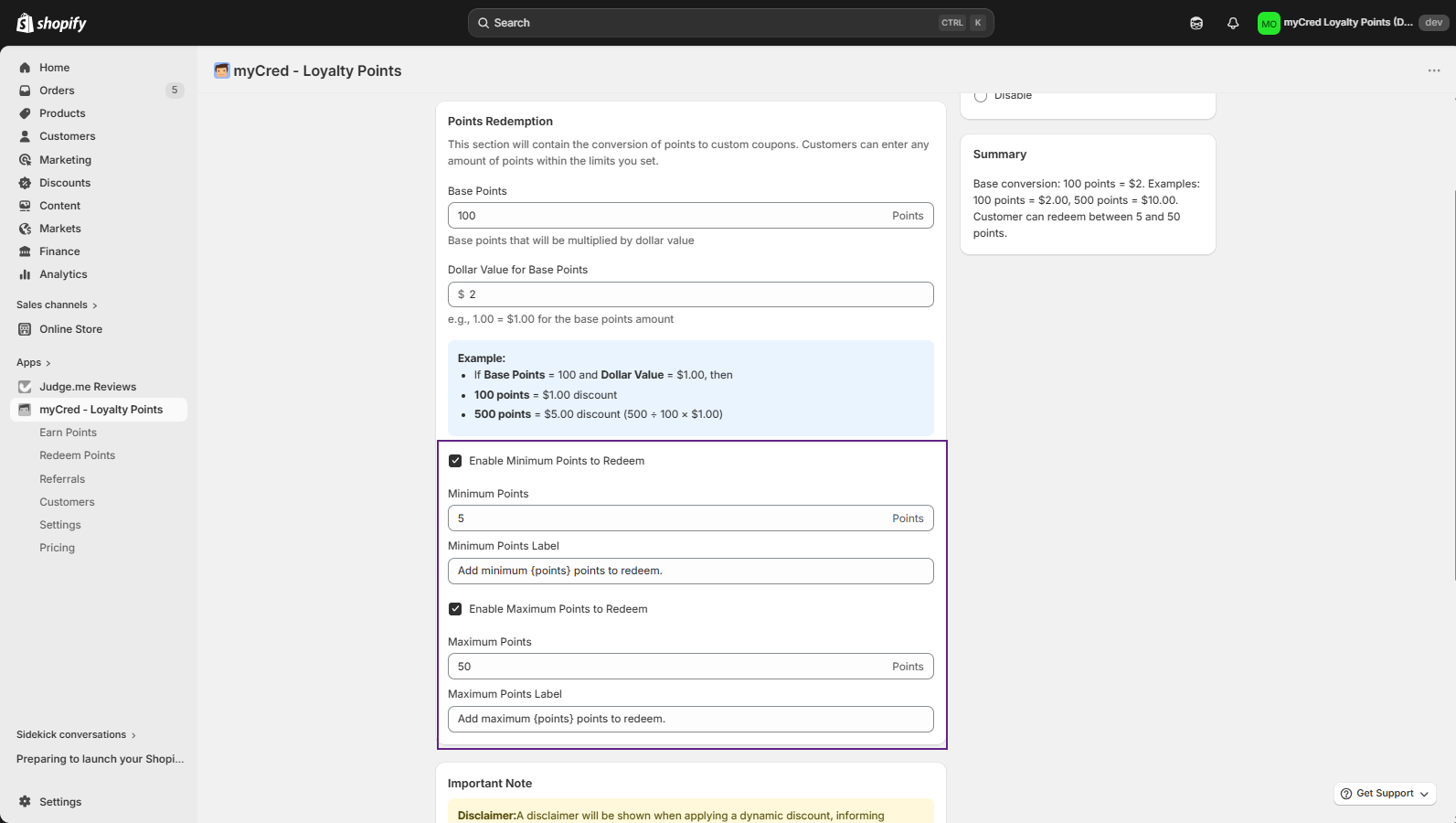The image size is (1456, 823).
Task: Go to Referrals in myCred menu
Action: (62, 479)
